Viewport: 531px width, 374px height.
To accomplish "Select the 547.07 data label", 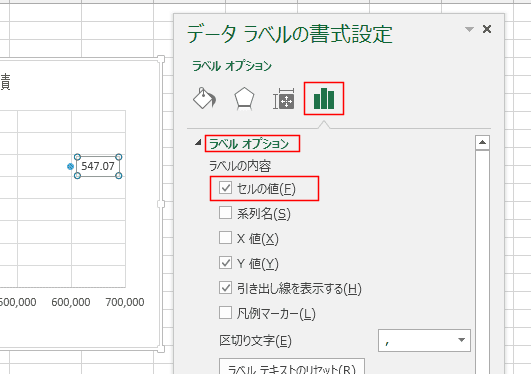I will [98, 166].
